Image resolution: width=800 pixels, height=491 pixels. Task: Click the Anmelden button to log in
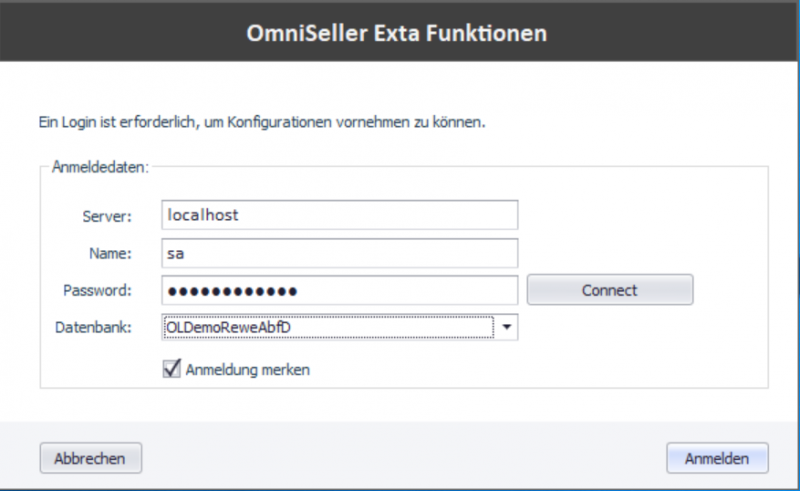[717, 459]
